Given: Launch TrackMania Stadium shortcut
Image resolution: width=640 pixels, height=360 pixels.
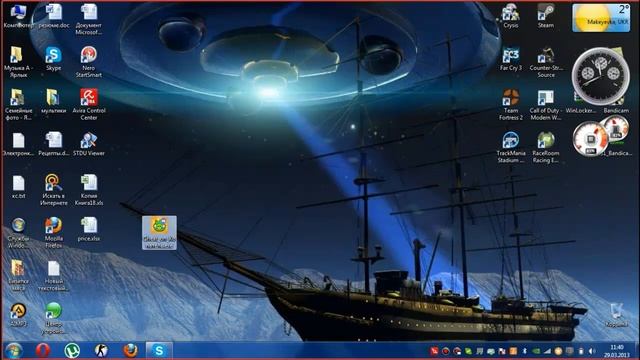Looking at the screenshot, I should click(x=511, y=148).
